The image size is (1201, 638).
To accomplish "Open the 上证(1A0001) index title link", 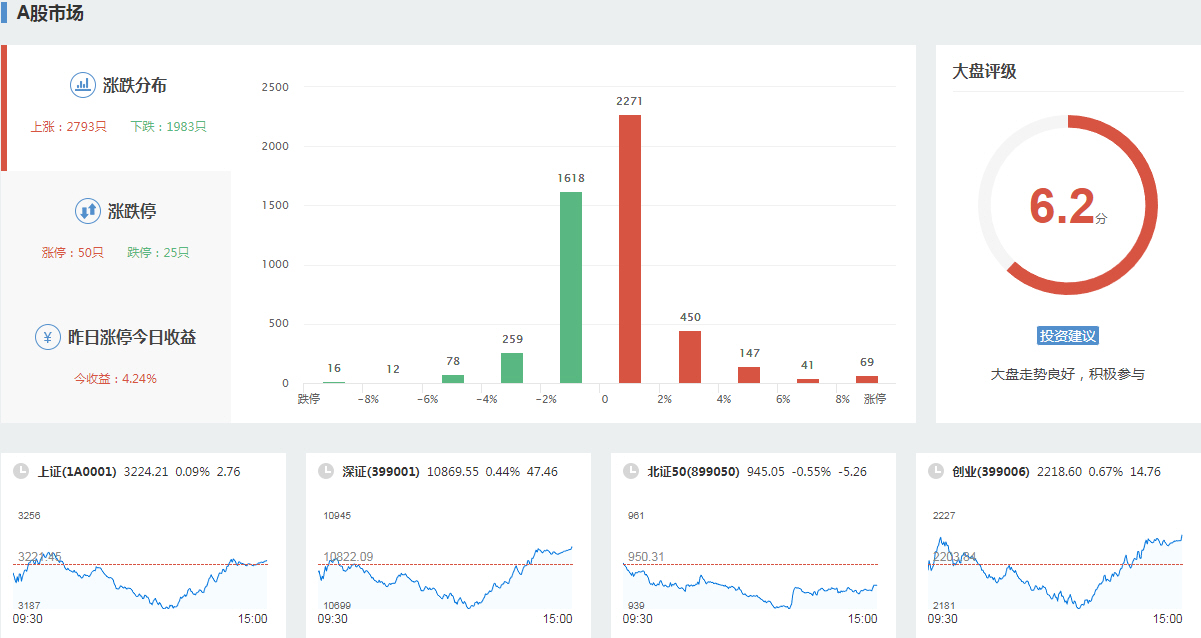I will pyautogui.click(x=77, y=471).
